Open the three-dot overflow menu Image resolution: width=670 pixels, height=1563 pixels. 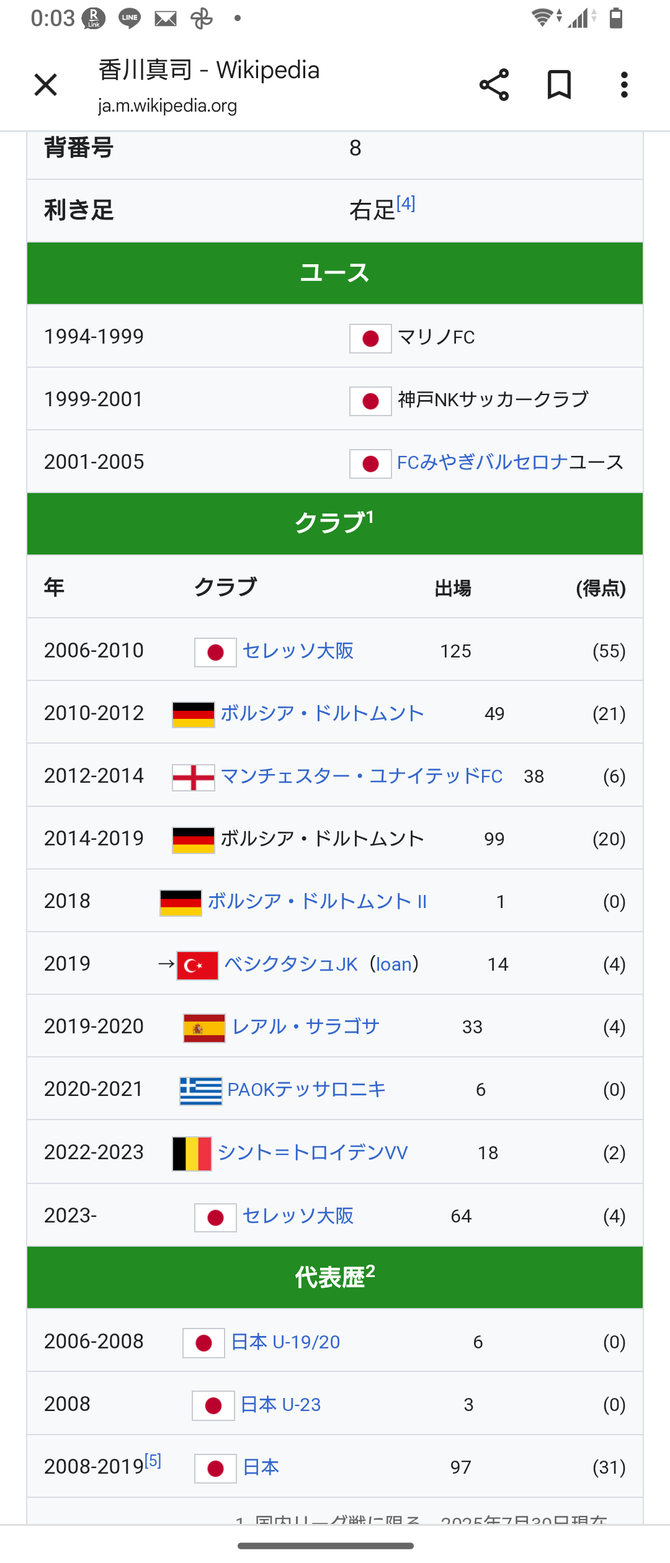624,85
